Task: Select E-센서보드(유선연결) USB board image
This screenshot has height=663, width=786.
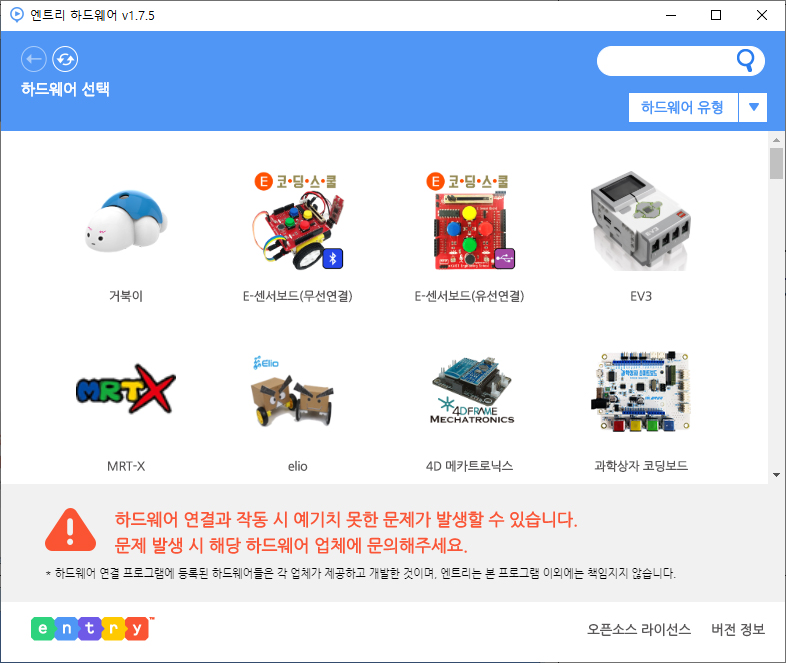Action: (x=470, y=220)
